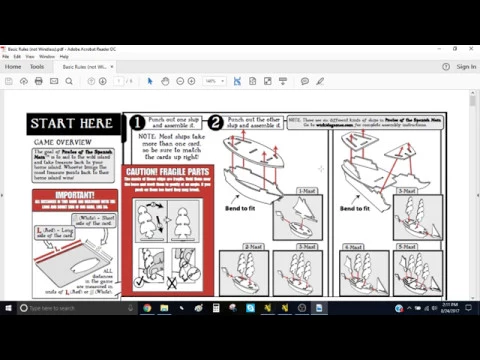Screen dimensions: 480x360
Task: Switch to the Tools tab
Action: tap(37, 67)
